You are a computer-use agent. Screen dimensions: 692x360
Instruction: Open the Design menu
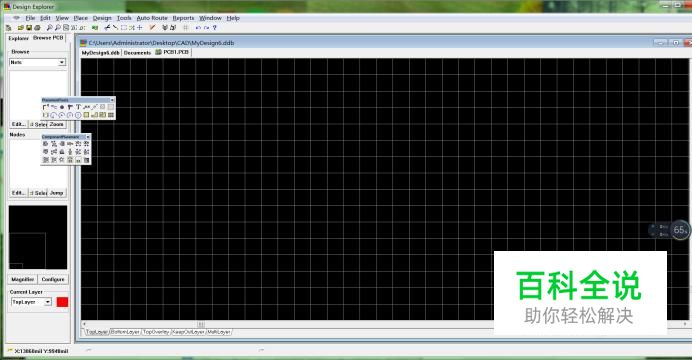coord(102,18)
